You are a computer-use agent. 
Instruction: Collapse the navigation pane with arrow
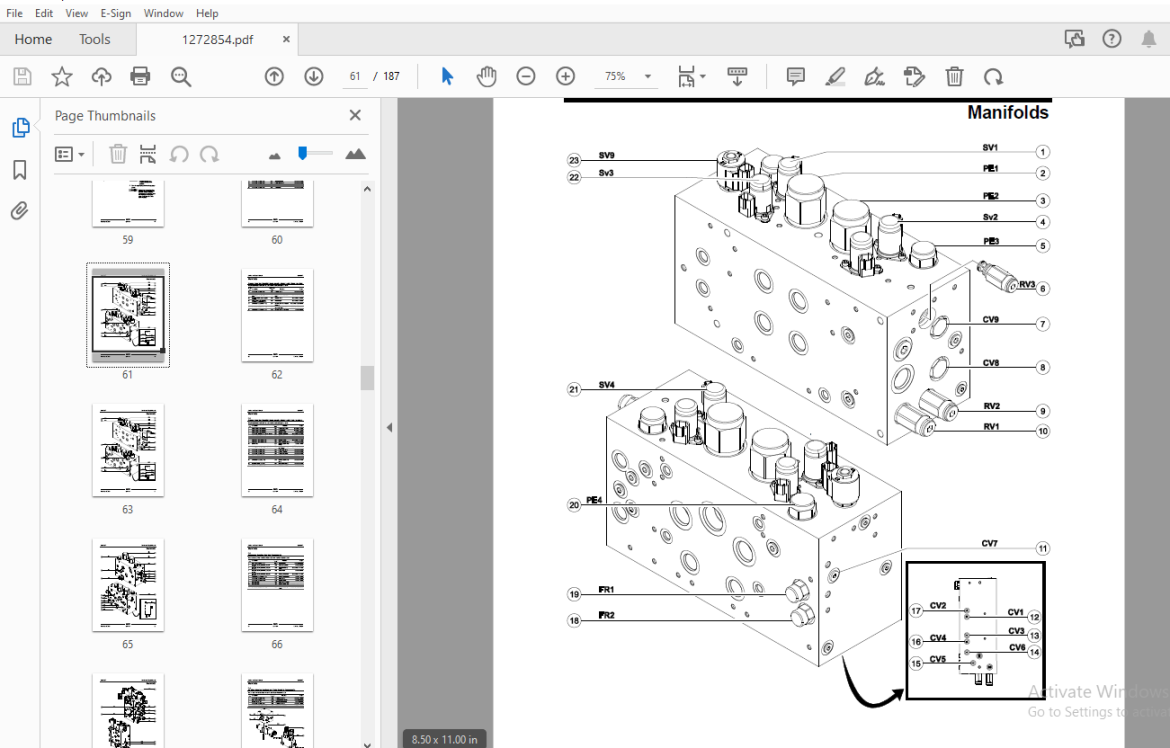click(389, 428)
